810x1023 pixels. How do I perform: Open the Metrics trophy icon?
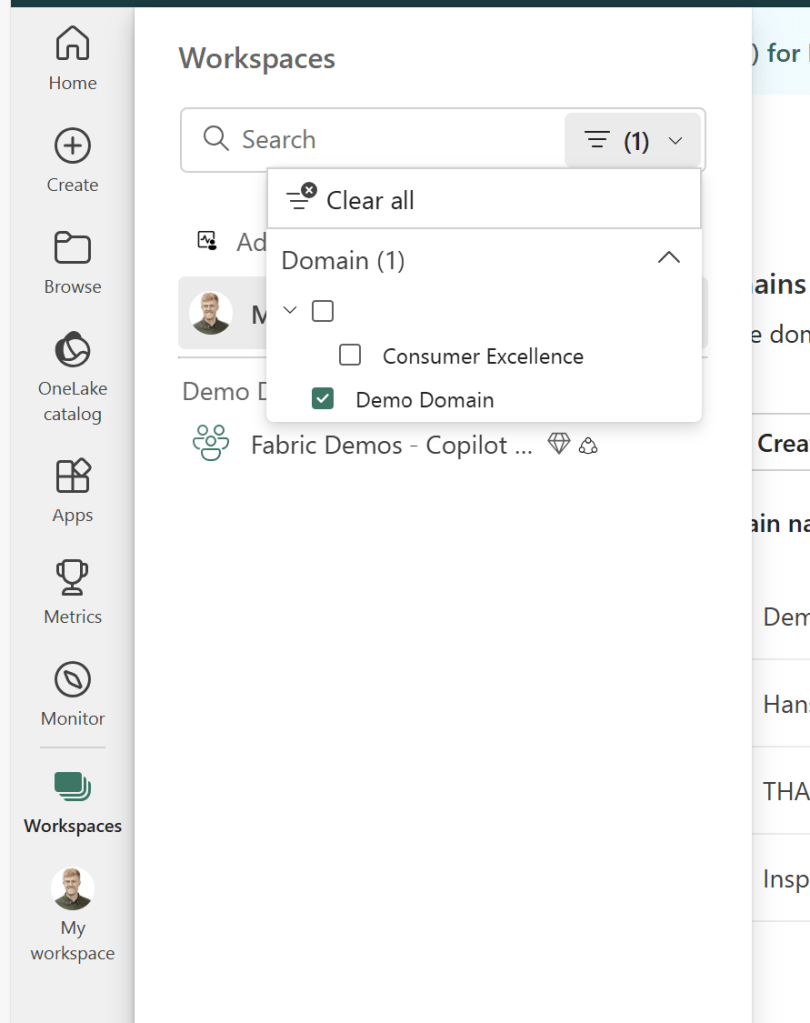coord(72,579)
